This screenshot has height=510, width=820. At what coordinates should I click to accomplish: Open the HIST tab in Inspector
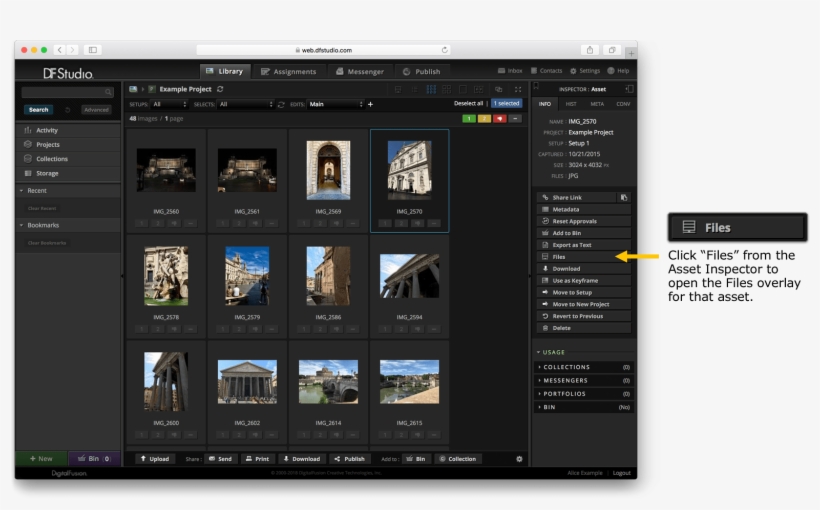[571, 104]
